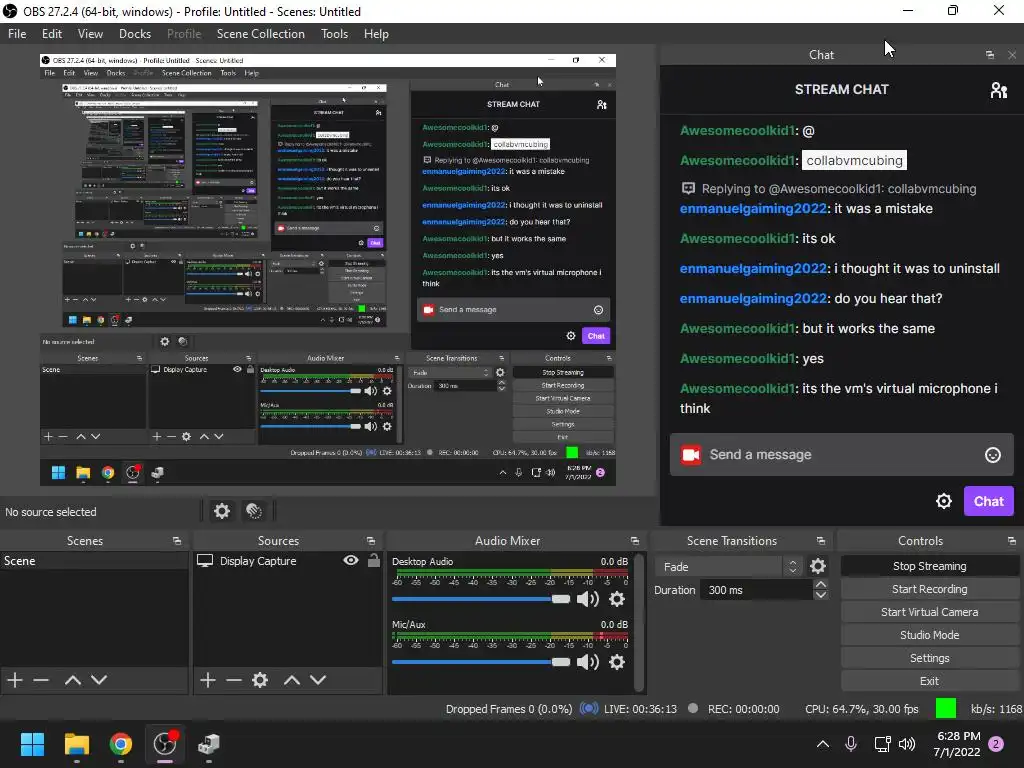Click channel points icon in message box
Image resolution: width=1024 pixels, height=768 pixels.
[691, 455]
